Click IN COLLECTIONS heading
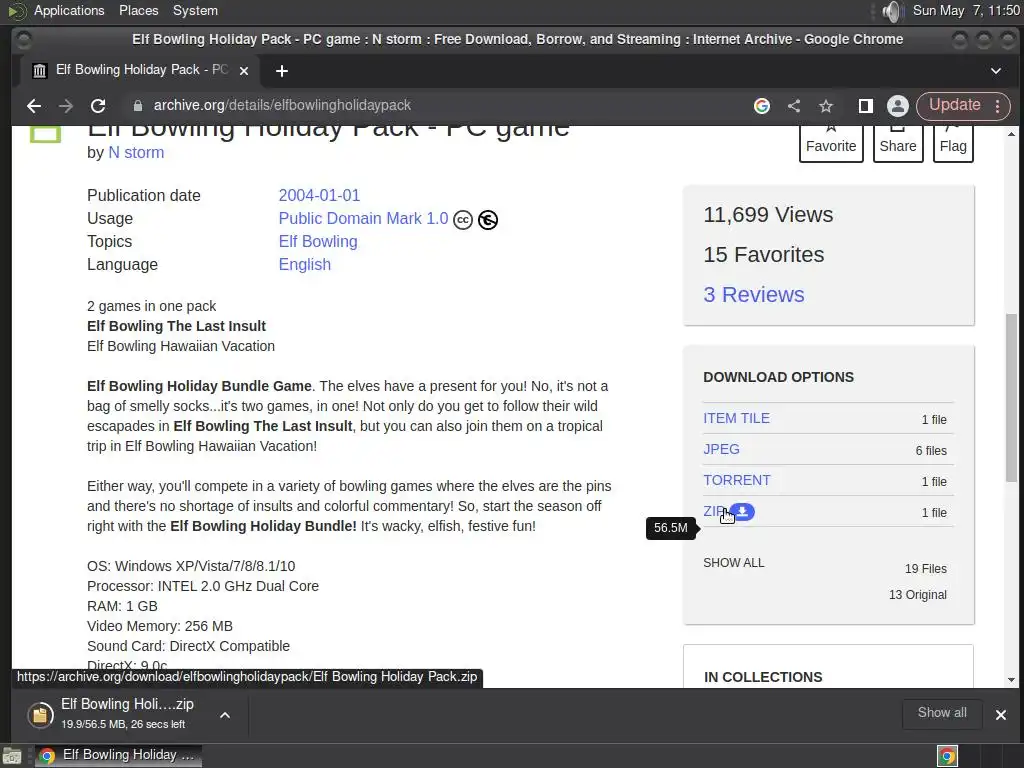Screen dimensions: 1024x768 763,677
